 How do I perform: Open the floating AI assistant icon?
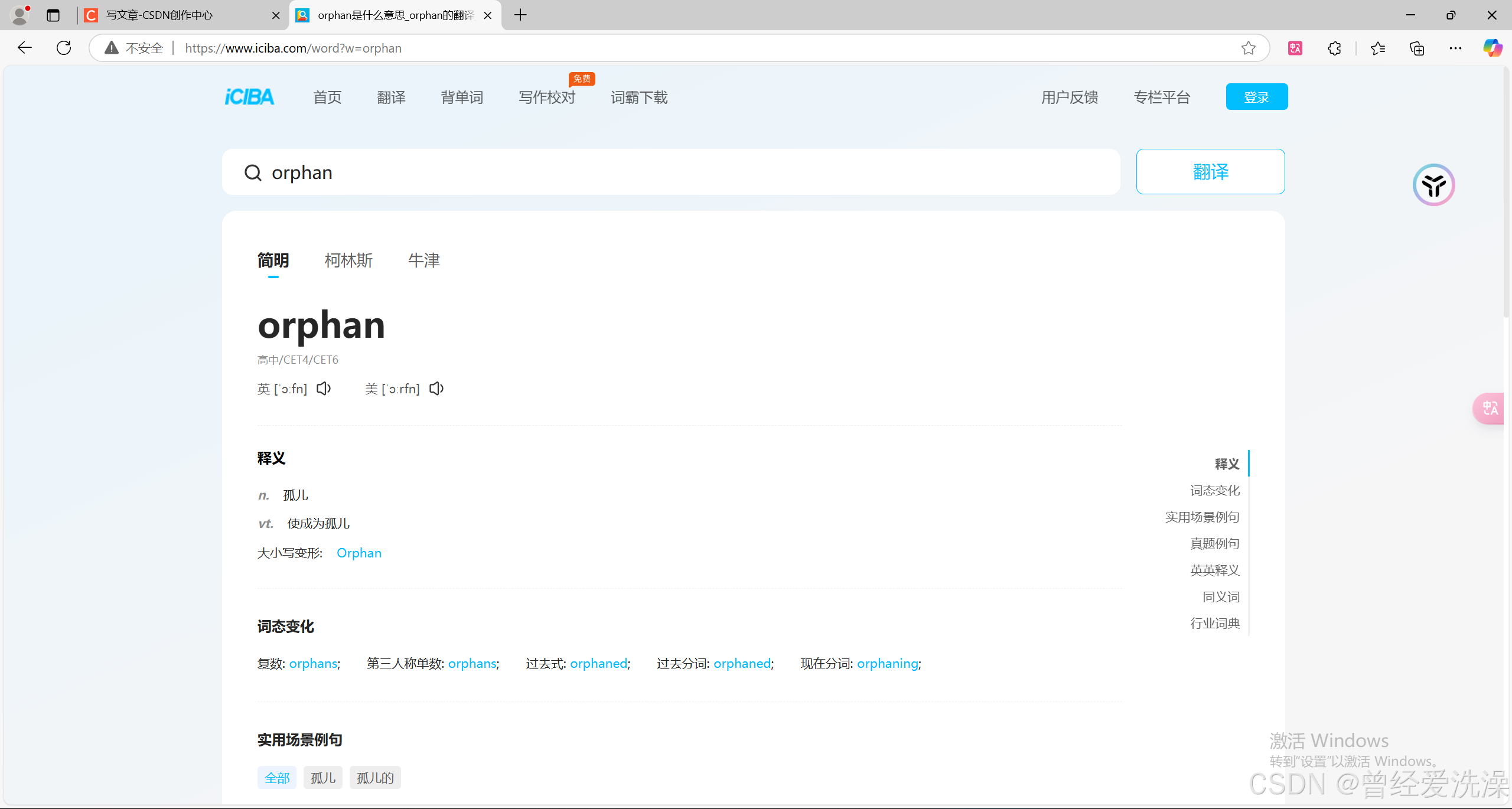[1433, 185]
